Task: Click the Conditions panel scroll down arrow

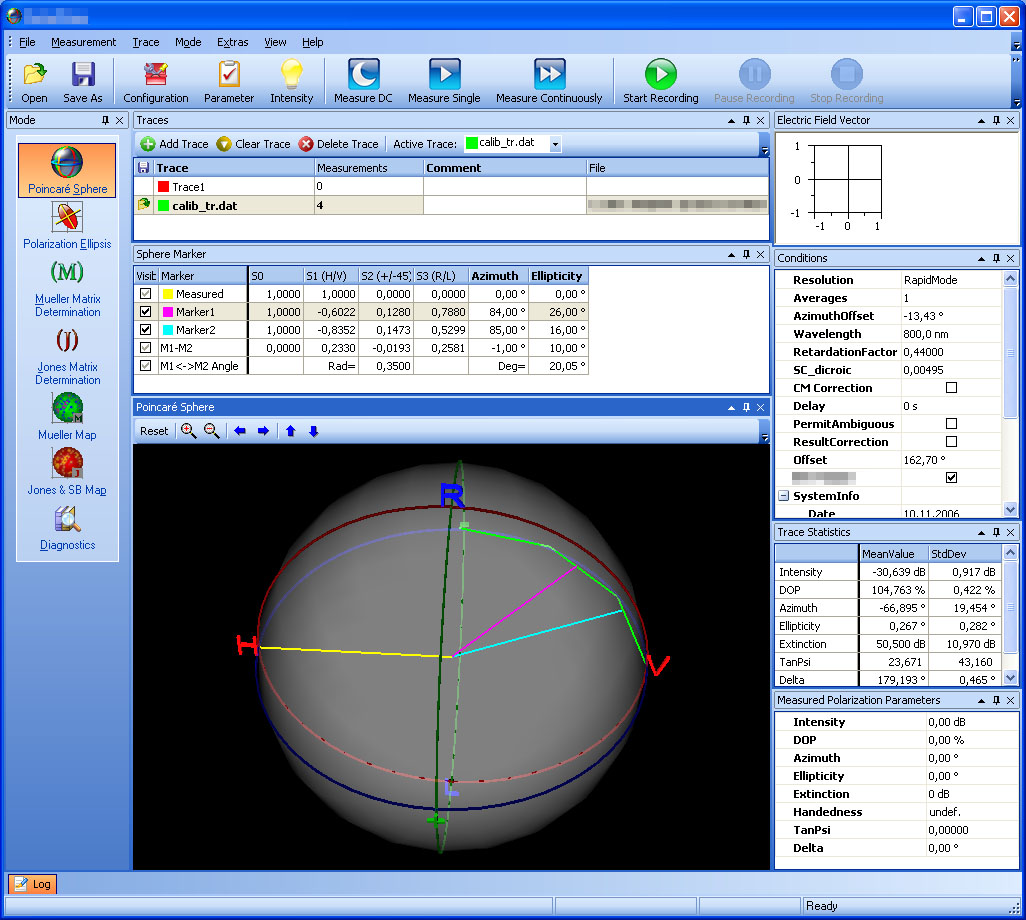Action: click(x=1010, y=508)
